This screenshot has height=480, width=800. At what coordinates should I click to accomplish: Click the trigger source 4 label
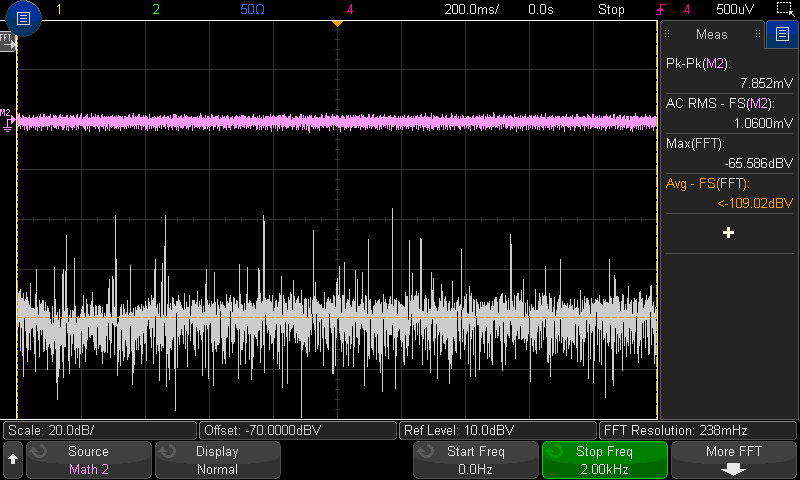pos(687,9)
